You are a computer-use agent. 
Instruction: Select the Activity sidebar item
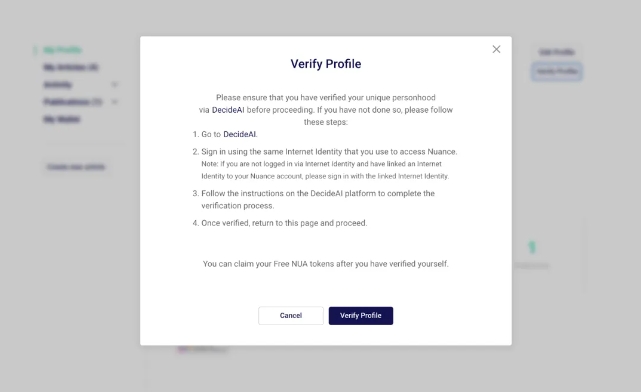[58, 85]
